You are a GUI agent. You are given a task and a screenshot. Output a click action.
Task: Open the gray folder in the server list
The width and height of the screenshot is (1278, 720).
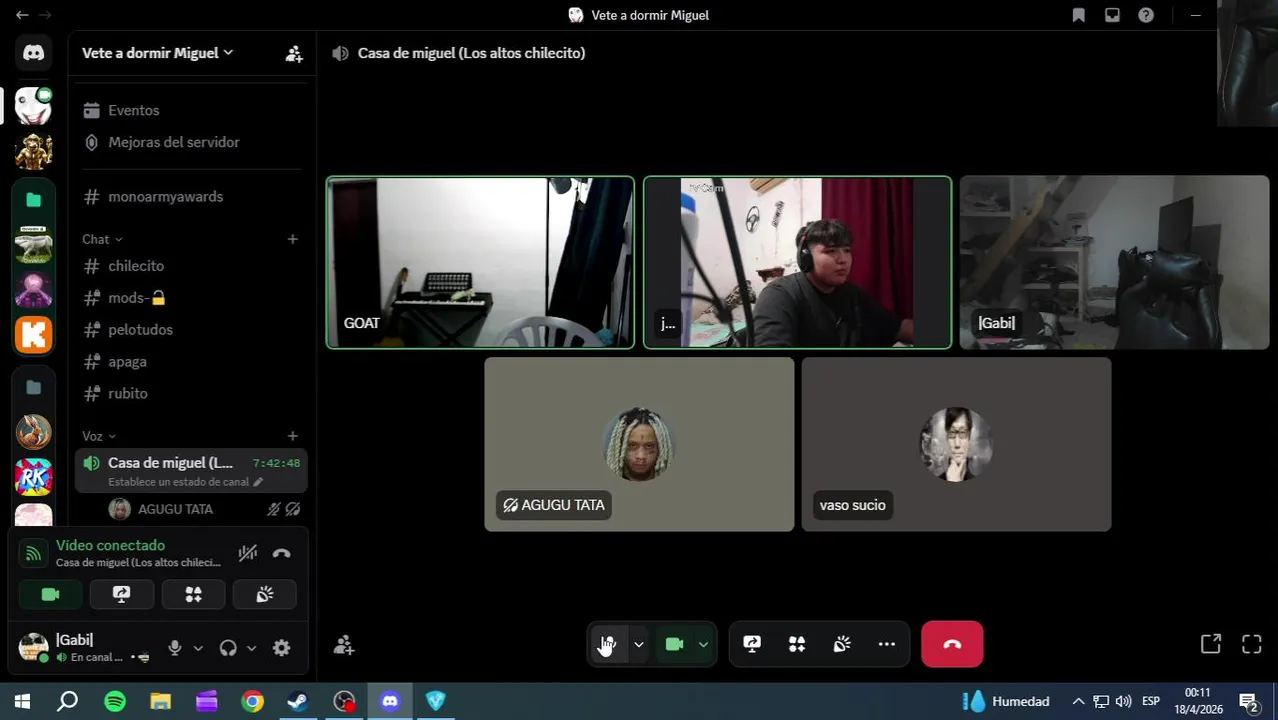[x=34, y=387]
